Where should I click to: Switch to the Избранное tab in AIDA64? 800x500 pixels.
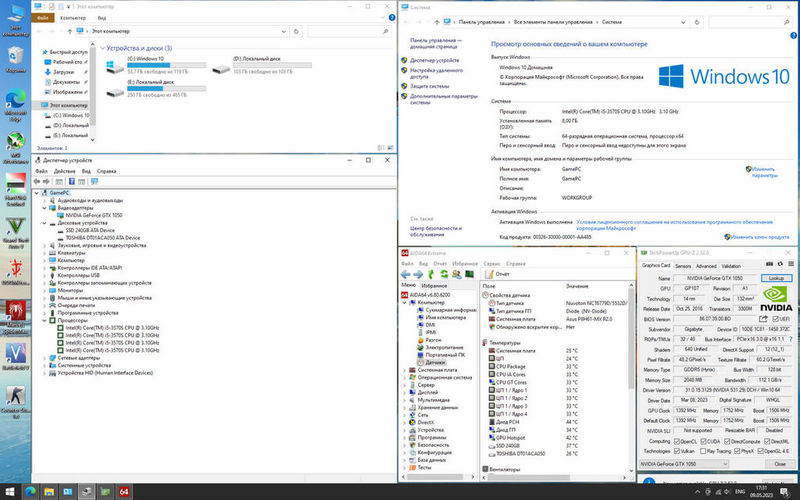pos(434,286)
